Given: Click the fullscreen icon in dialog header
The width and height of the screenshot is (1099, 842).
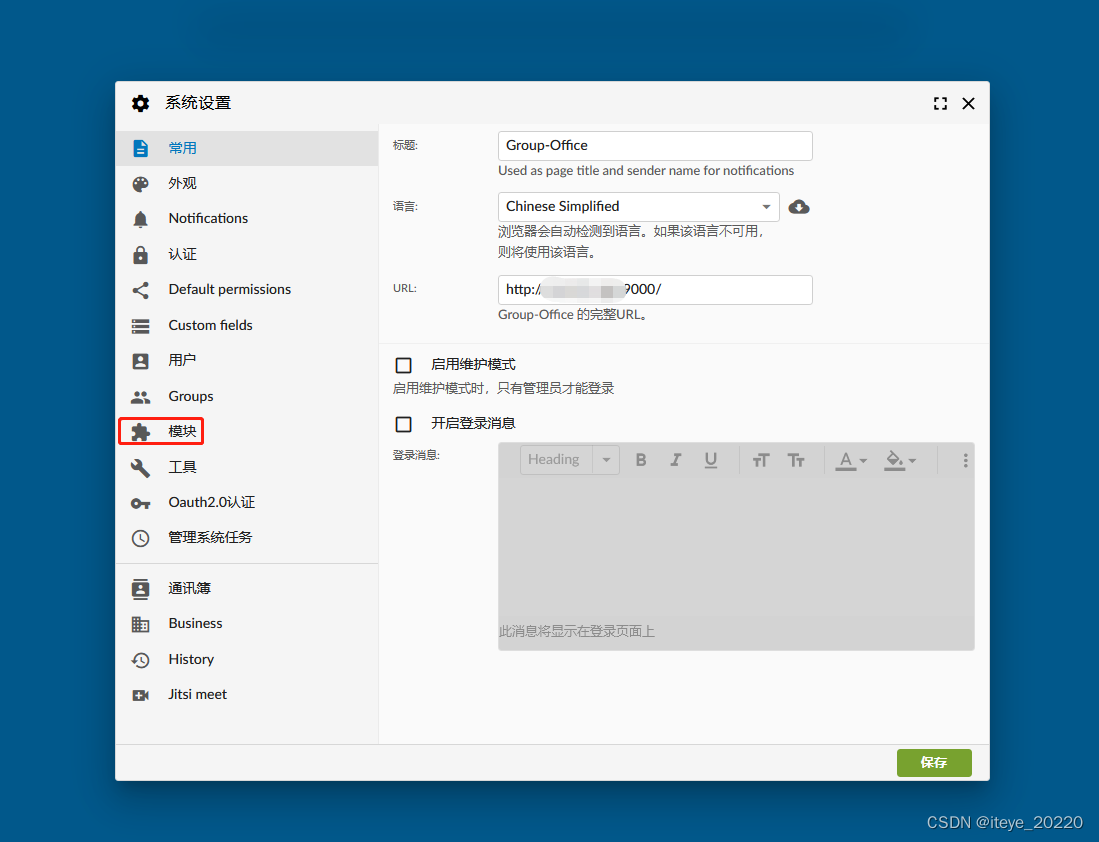Looking at the screenshot, I should (x=941, y=104).
